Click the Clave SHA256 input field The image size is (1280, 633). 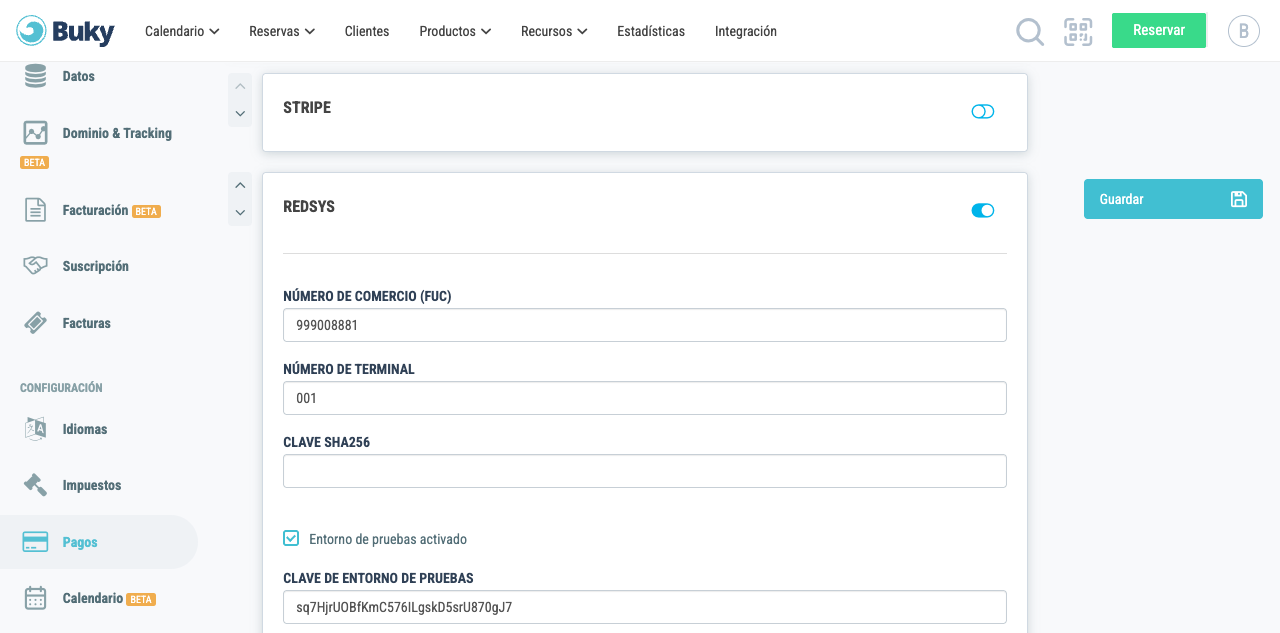point(645,471)
